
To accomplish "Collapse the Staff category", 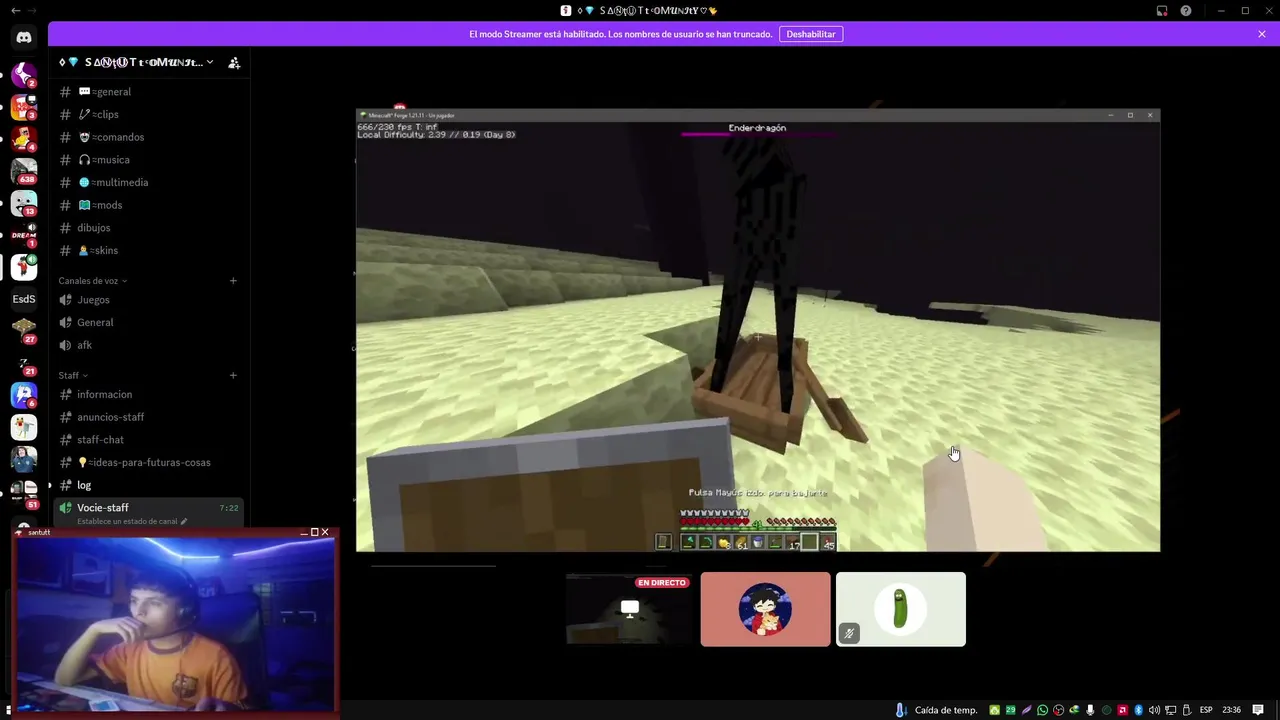I will pyautogui.click(x=72, y=375).
